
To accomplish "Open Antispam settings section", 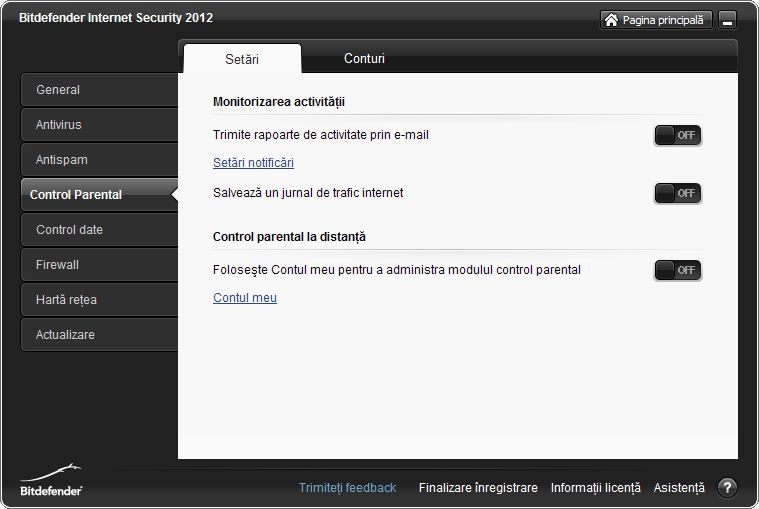I will (x=99, y=160).
